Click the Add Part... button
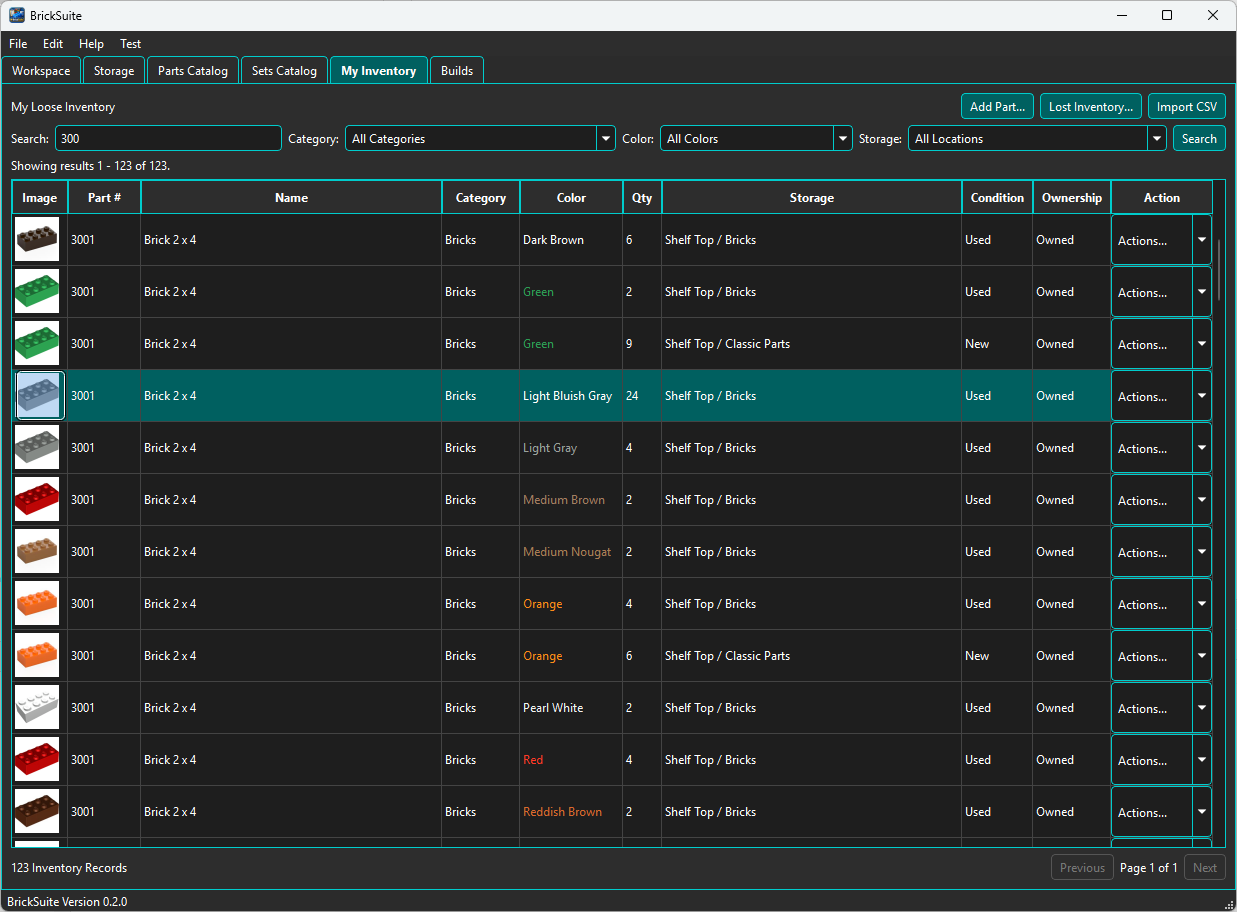 998,107
